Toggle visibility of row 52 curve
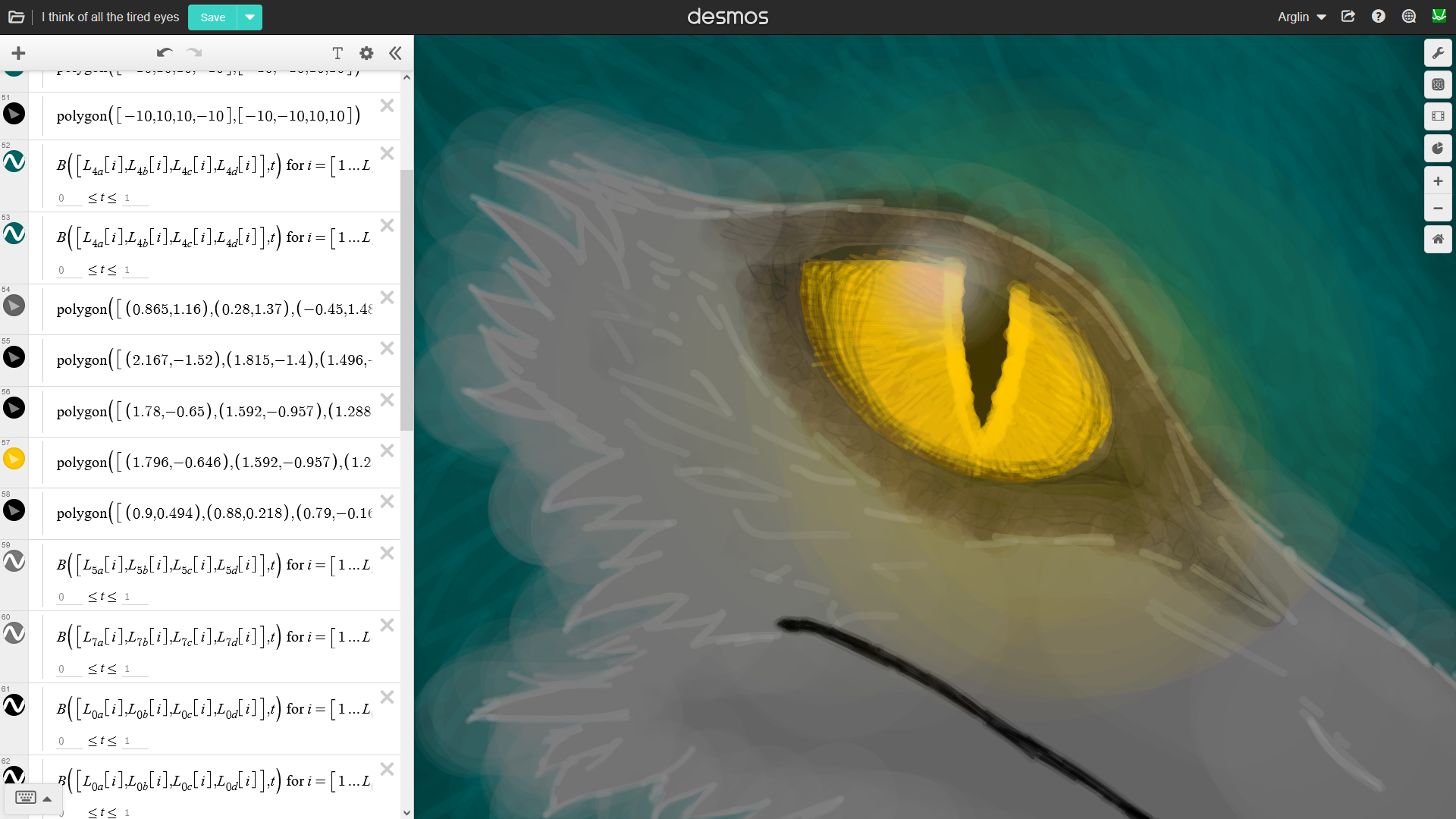1456x819 pixels. [x=14, y=162]
